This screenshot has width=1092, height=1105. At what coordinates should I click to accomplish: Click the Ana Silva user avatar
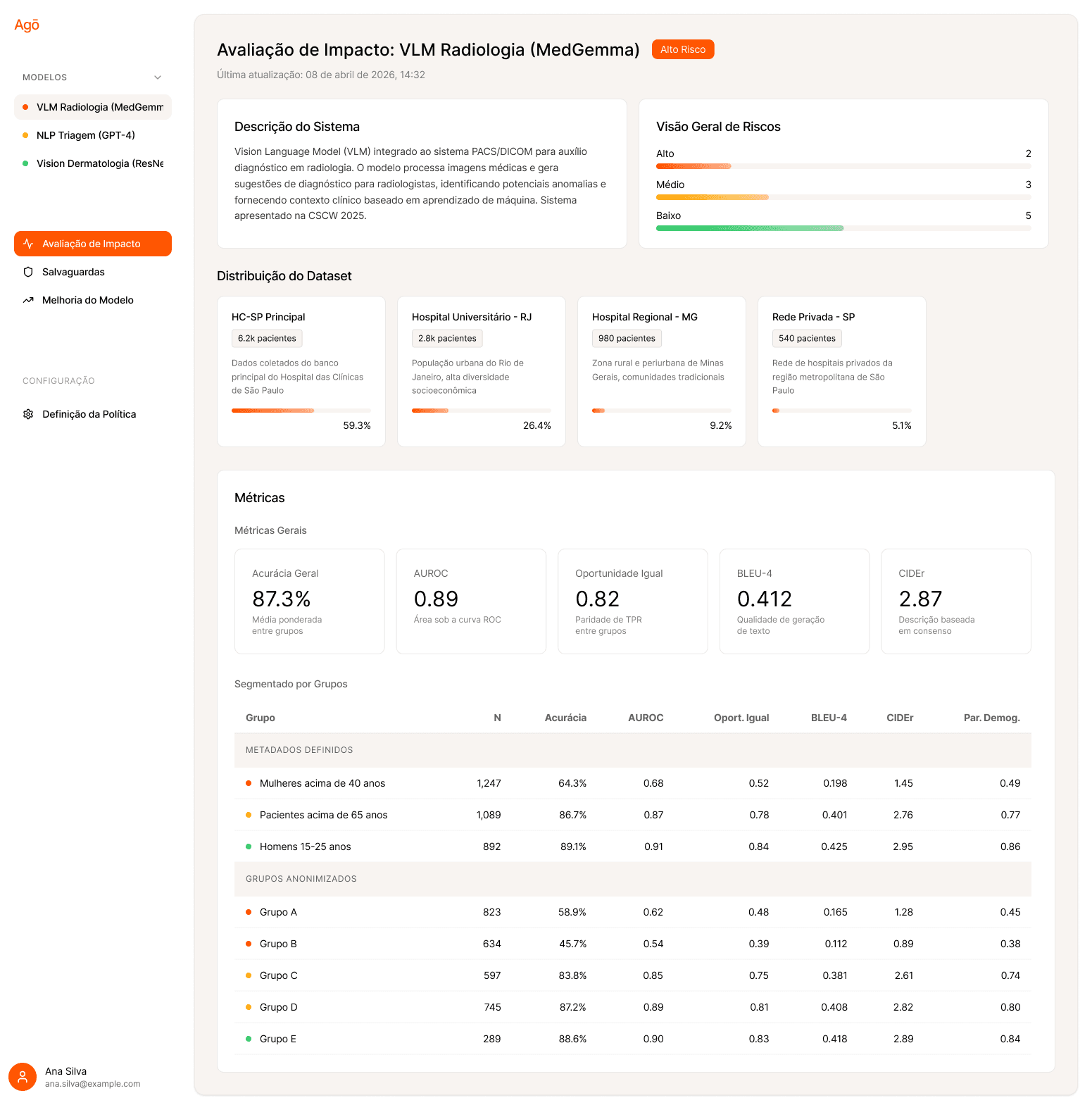[23, 1077]
